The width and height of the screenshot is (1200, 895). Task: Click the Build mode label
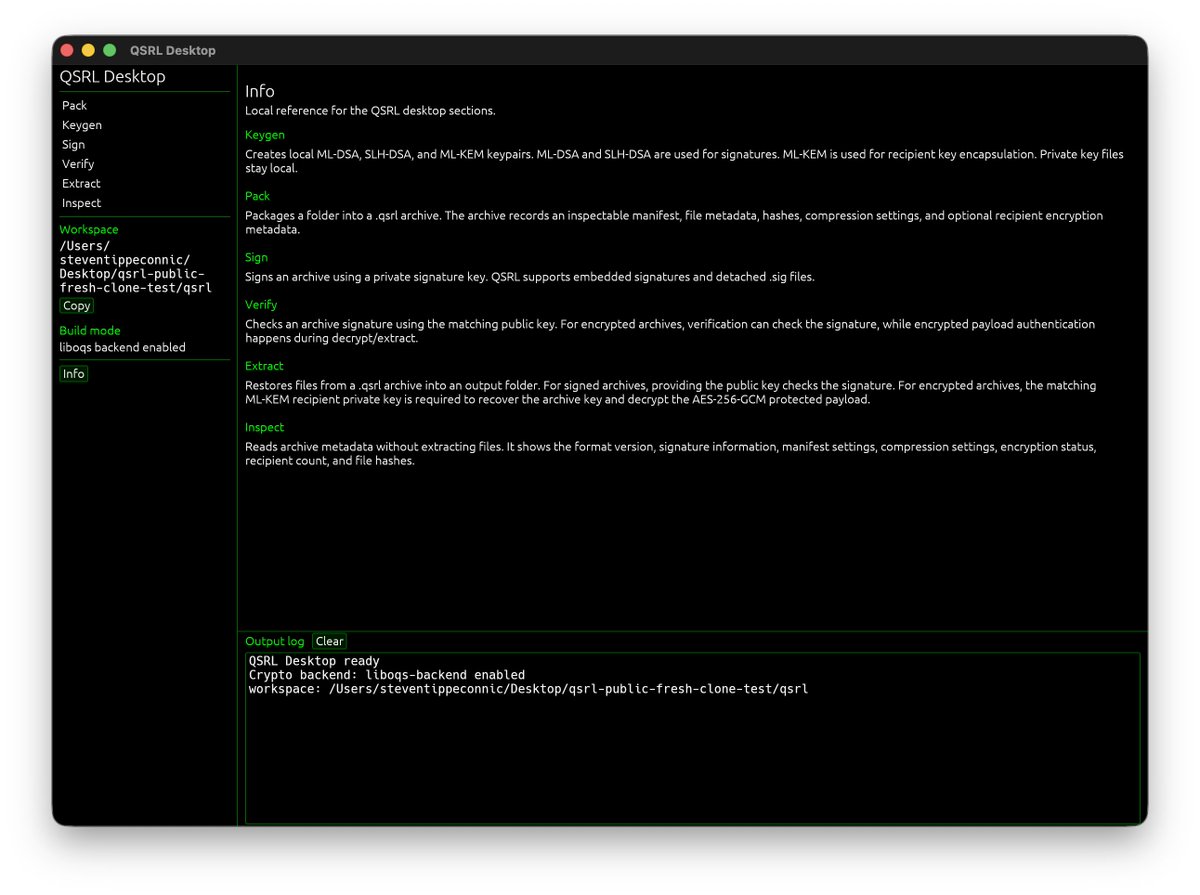coord(89,331)
